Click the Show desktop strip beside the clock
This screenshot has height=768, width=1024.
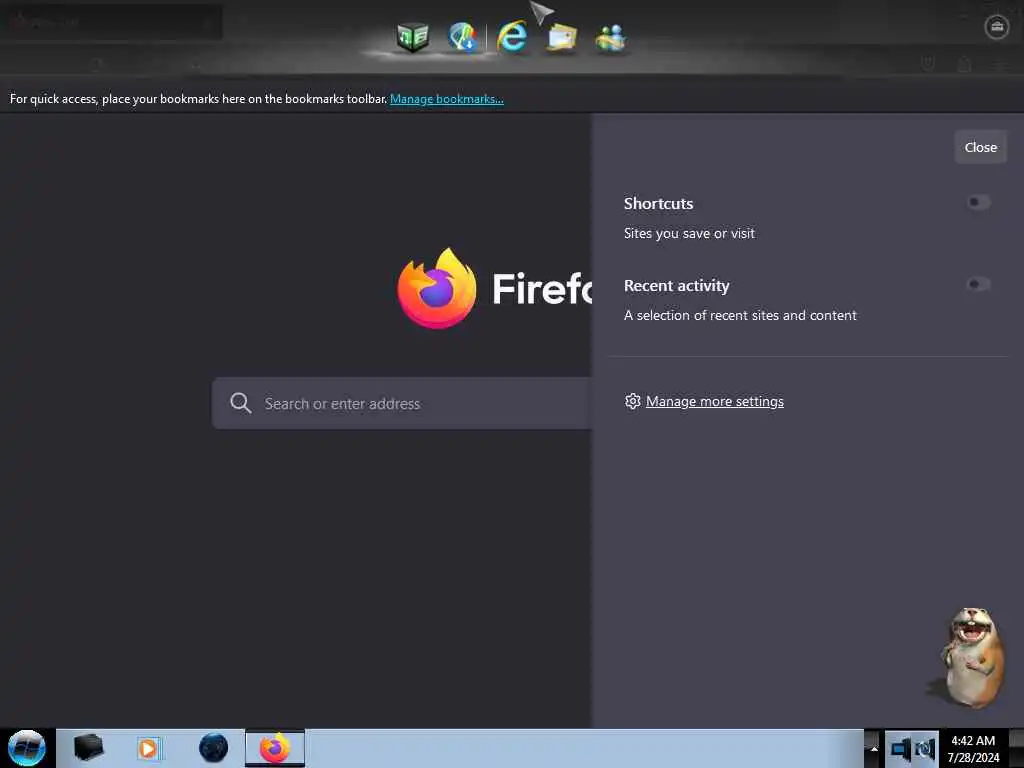point(1016,748)
